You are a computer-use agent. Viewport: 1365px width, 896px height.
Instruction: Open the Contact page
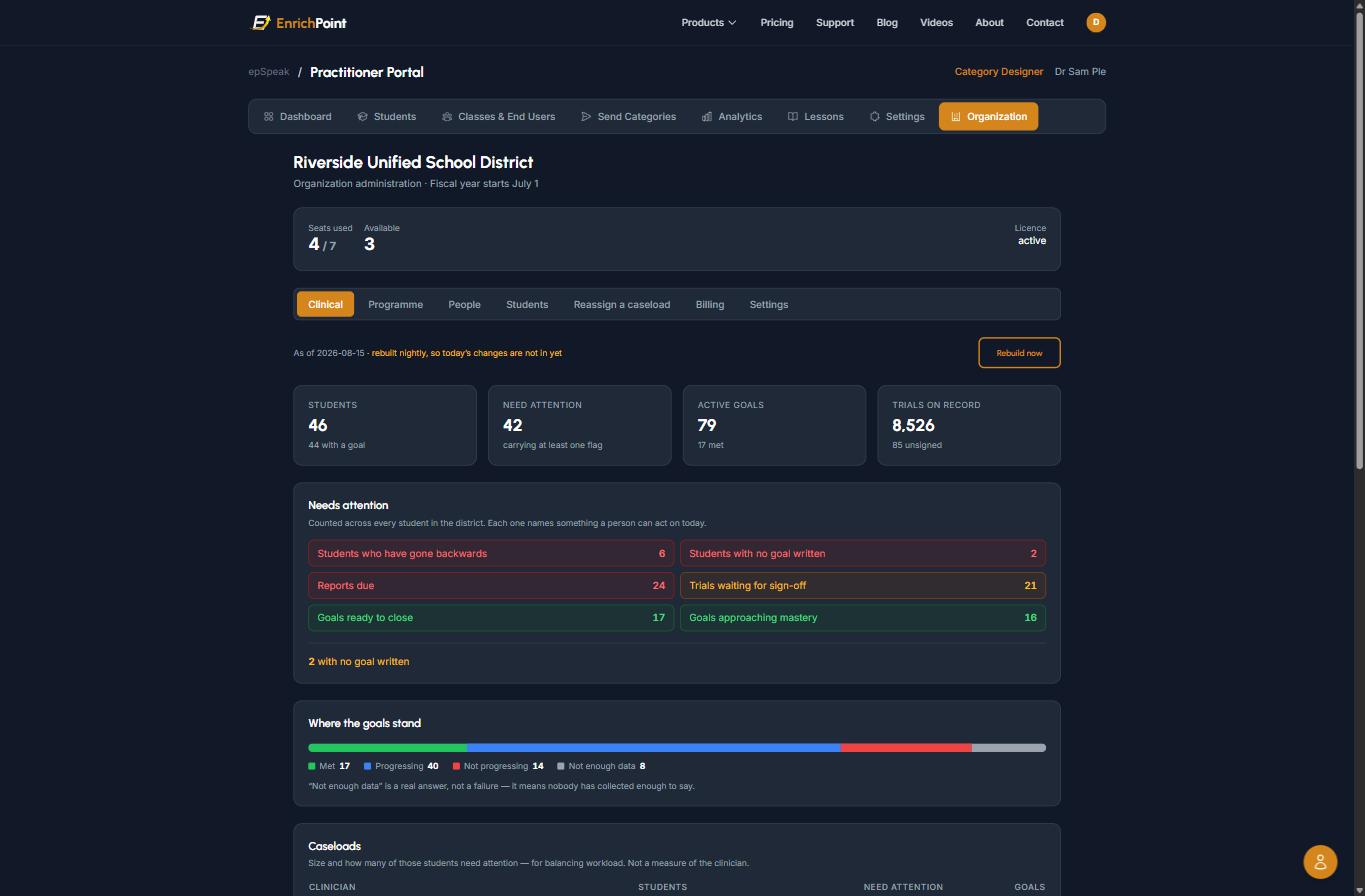point(1045,22)
